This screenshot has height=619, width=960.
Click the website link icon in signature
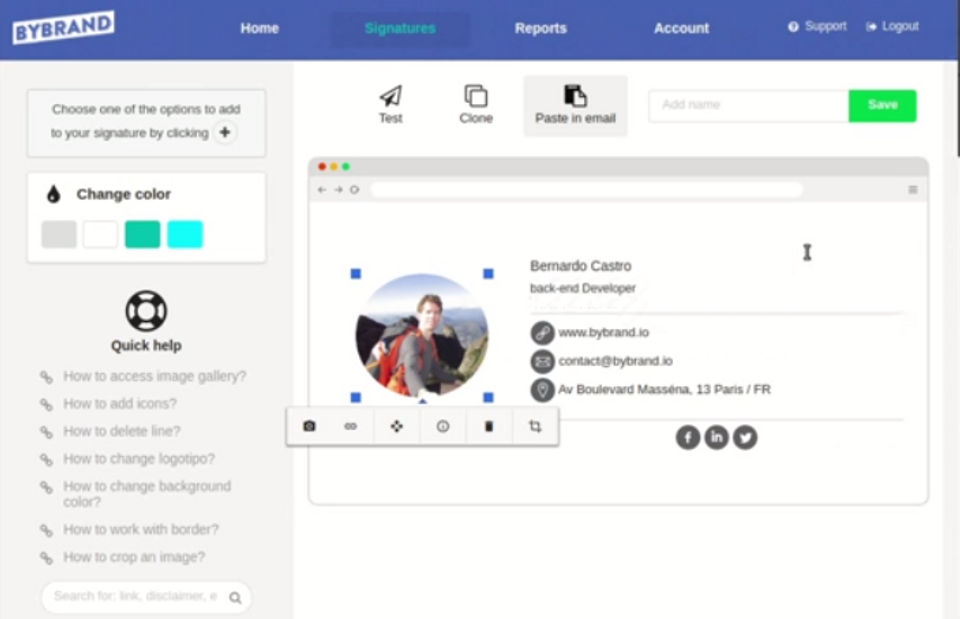click(542, 333)
